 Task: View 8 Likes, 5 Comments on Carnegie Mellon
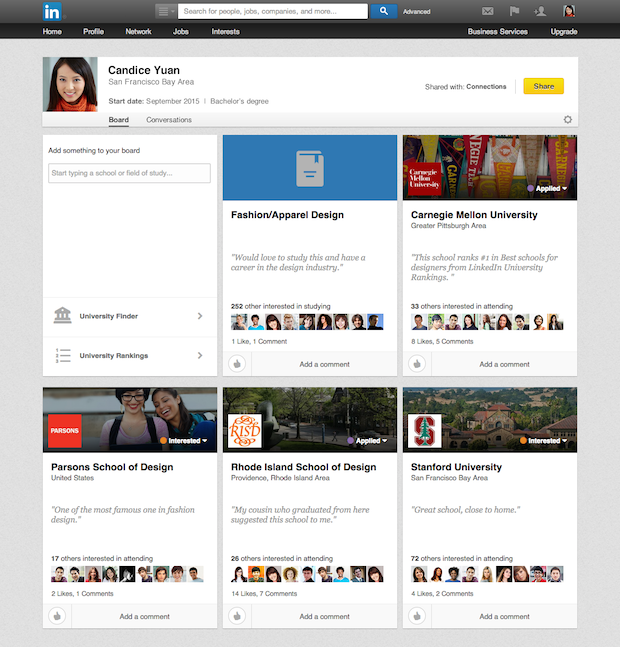coord(442,342)
